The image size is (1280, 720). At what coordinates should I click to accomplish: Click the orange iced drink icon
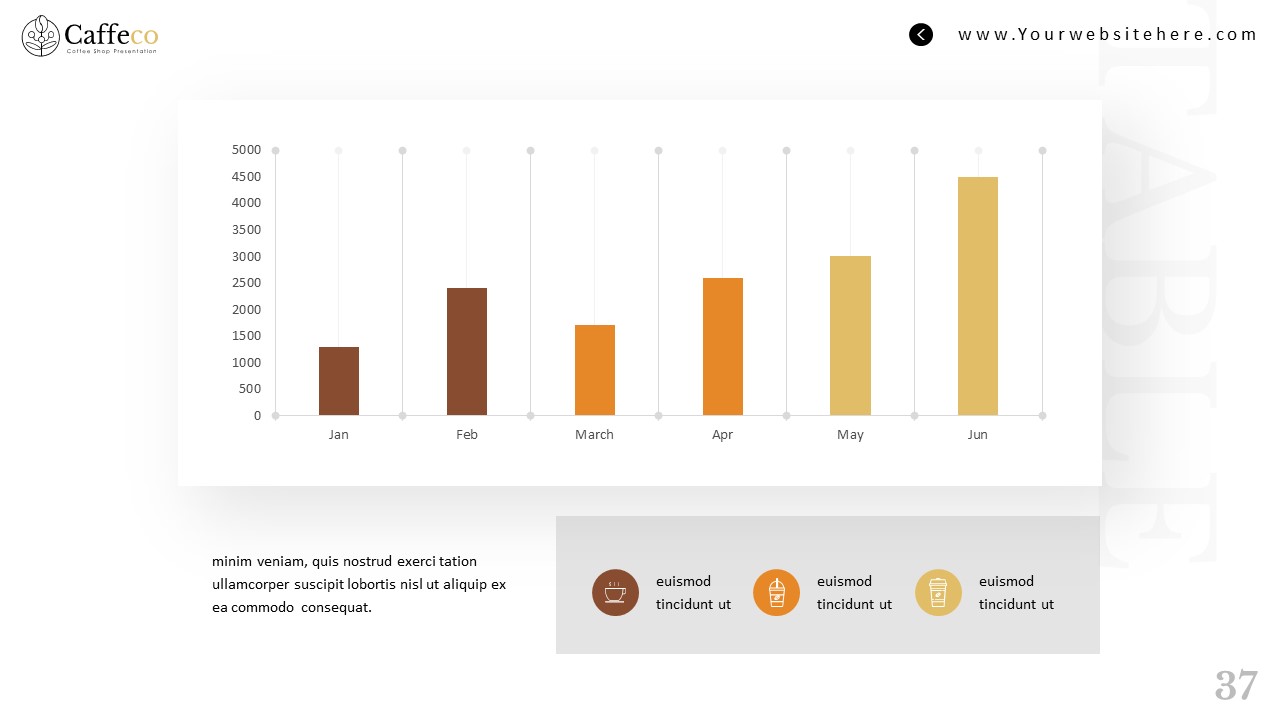pos(776,592)
